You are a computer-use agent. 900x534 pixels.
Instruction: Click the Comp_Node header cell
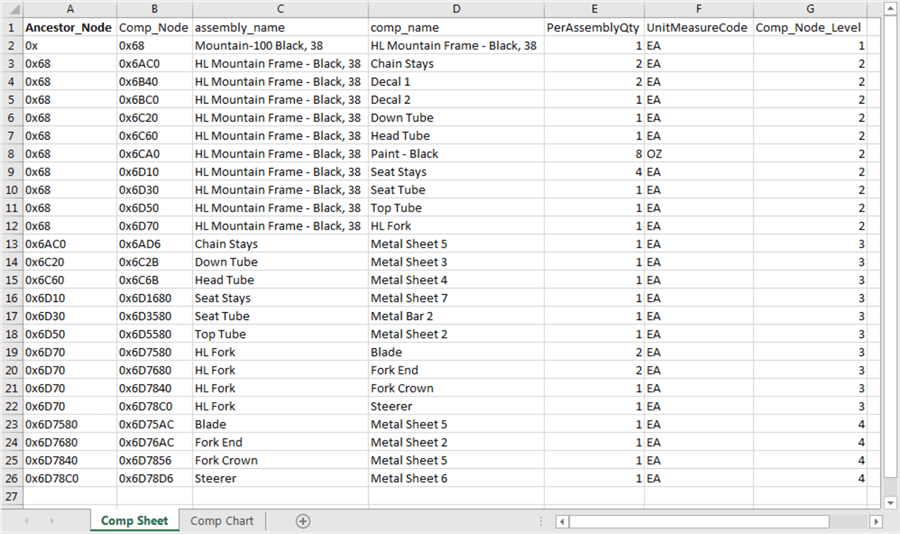pyautogui.click(x=154, y=28)
